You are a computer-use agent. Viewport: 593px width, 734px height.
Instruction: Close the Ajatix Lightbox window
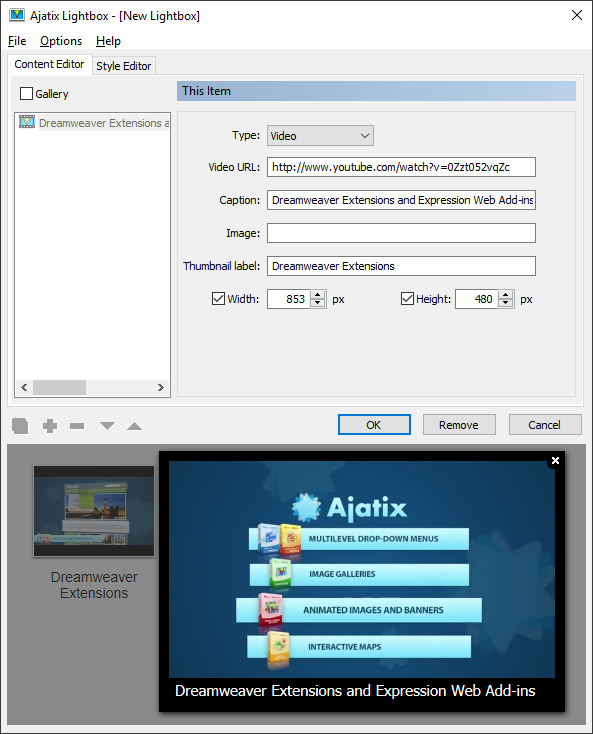tap(577, 15)
